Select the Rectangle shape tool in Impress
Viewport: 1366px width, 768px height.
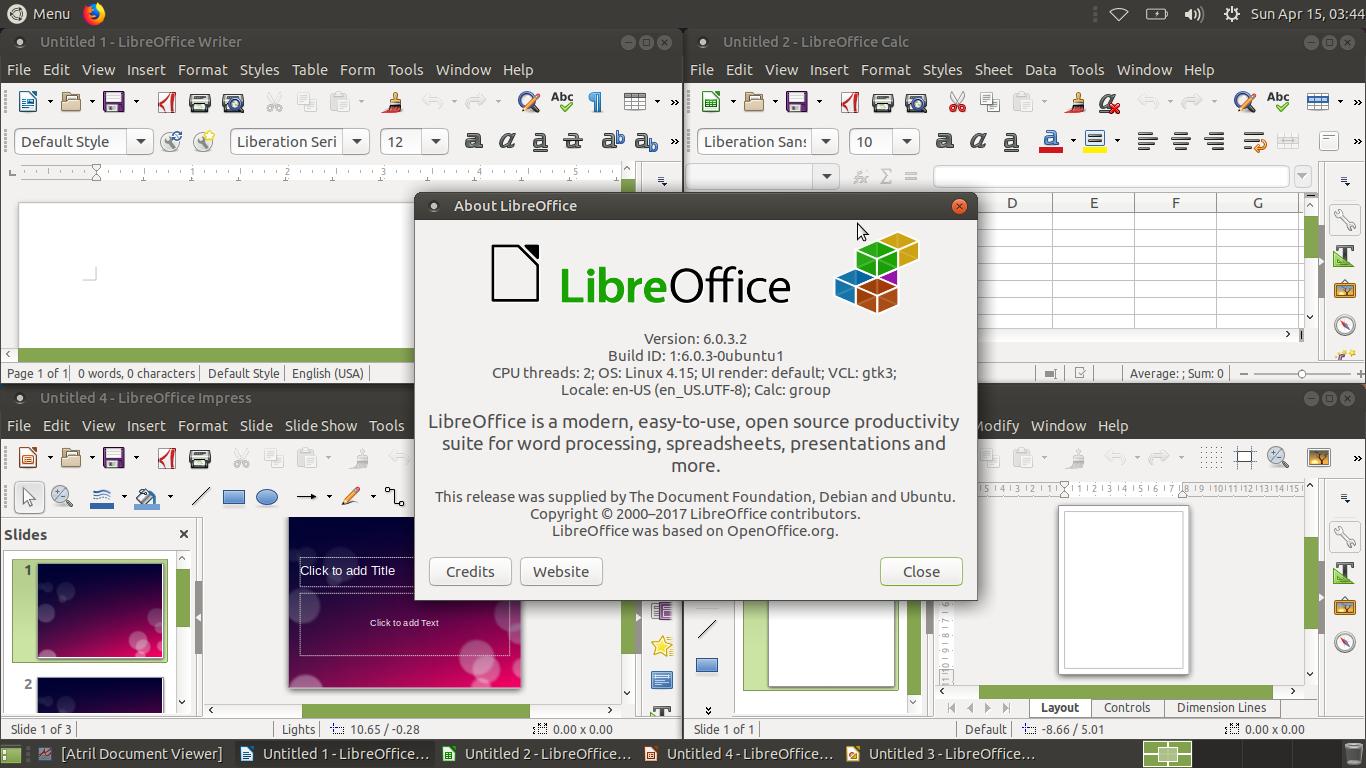pos(234,497)
